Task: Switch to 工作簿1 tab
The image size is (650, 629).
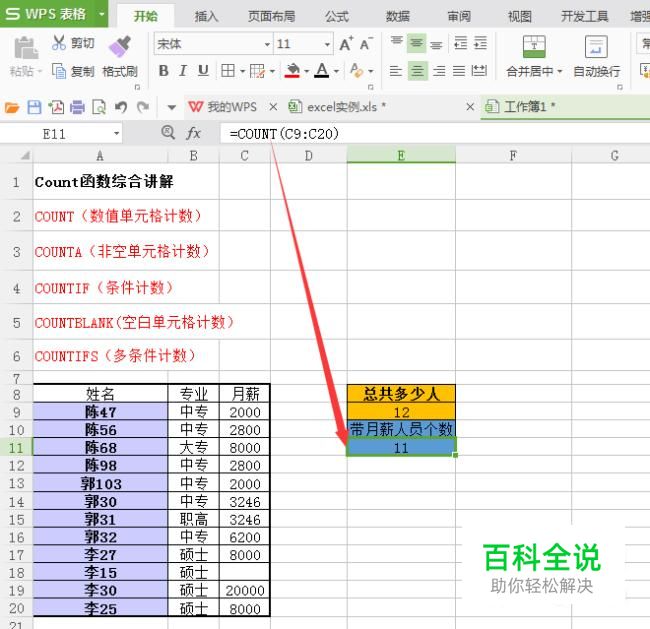Action: 520,107
